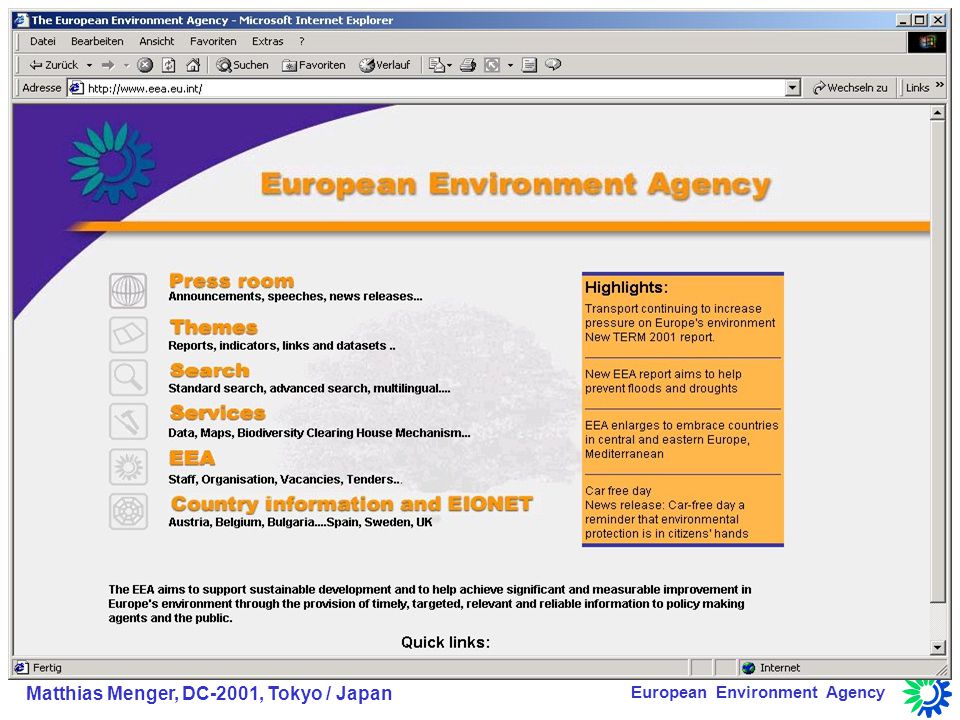960x720 pixels.
Task: Click 'Announcements, speeches, news releases...' text
Action: tap(295, 296)
